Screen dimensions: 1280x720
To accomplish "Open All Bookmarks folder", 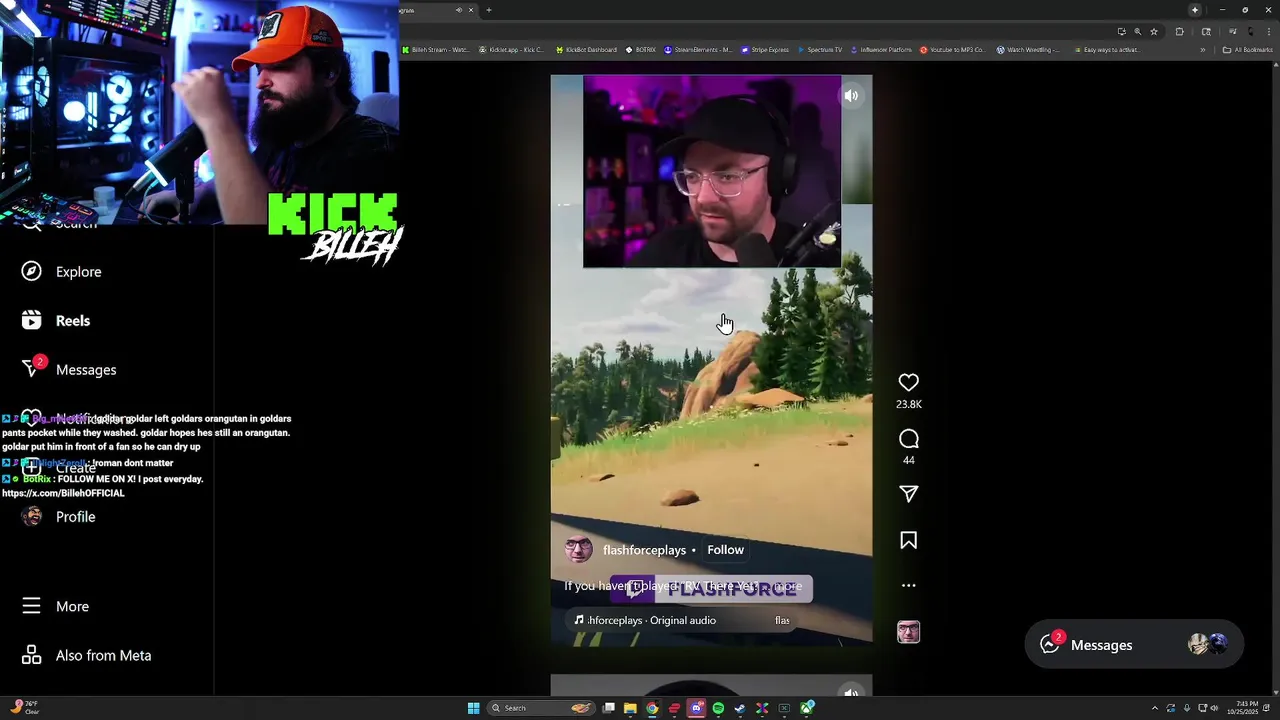I will point(1247,50).
